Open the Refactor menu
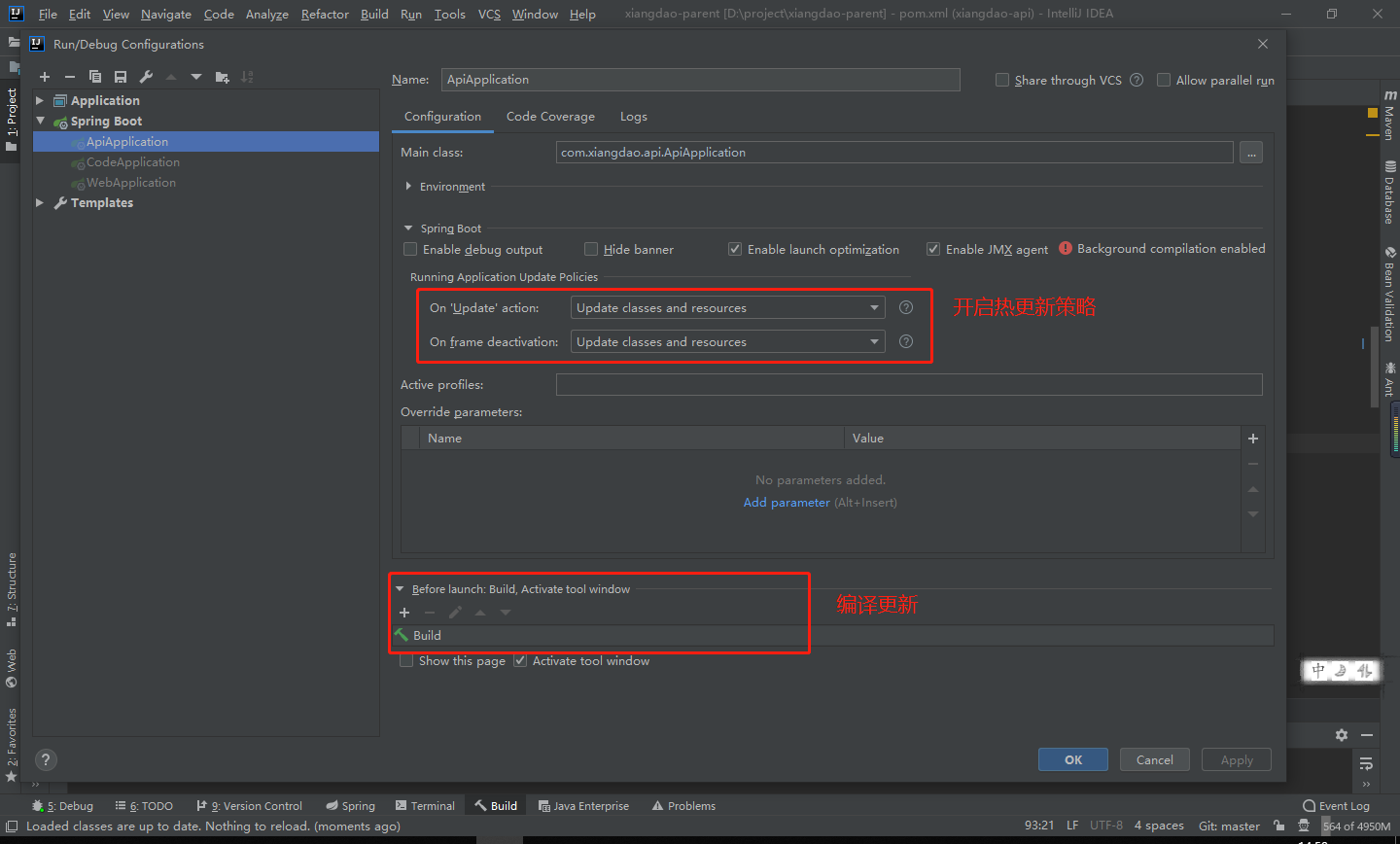Image resolution: width=1400 pixels, height=844 pixels. pos(325,15)
